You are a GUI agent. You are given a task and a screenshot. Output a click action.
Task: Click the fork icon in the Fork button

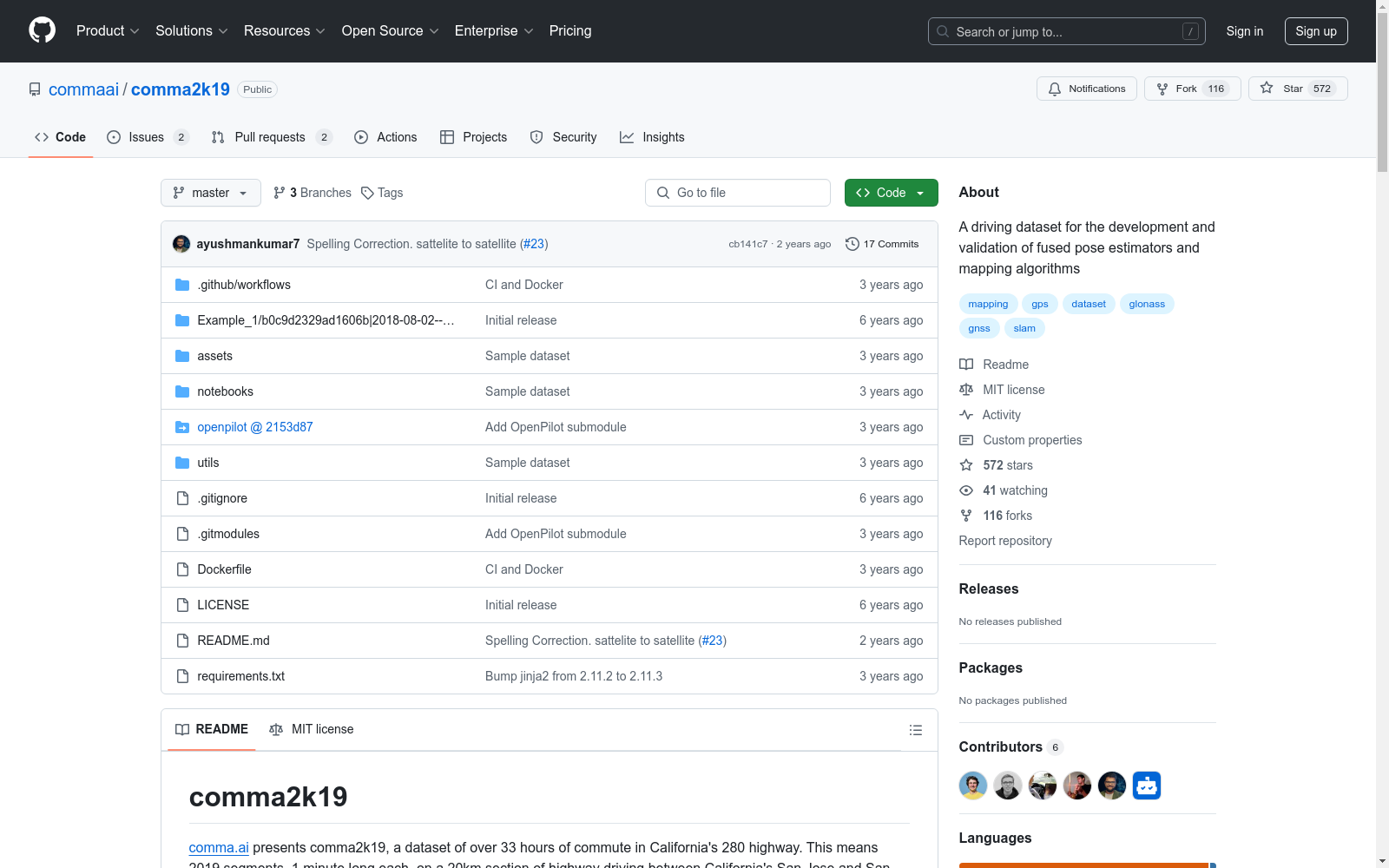pyautogui.click(x=1162, y=89)
